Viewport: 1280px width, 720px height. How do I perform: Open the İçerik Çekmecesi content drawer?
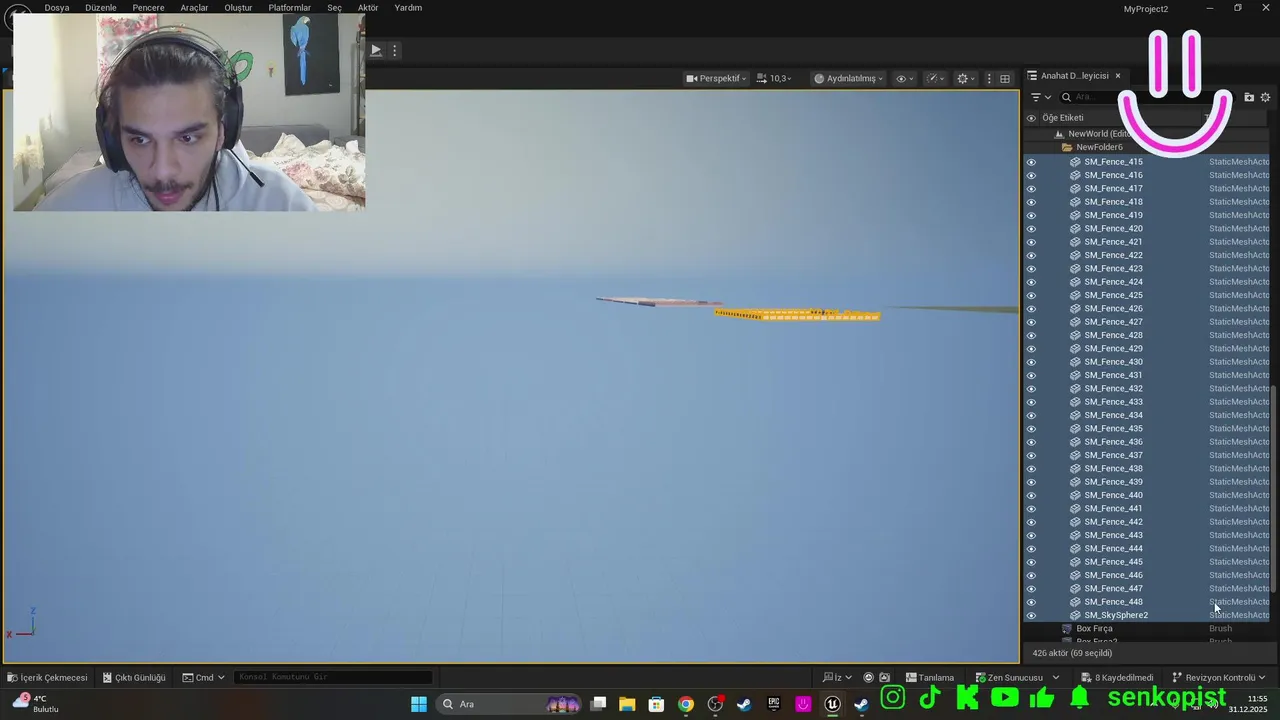[47, 677]
